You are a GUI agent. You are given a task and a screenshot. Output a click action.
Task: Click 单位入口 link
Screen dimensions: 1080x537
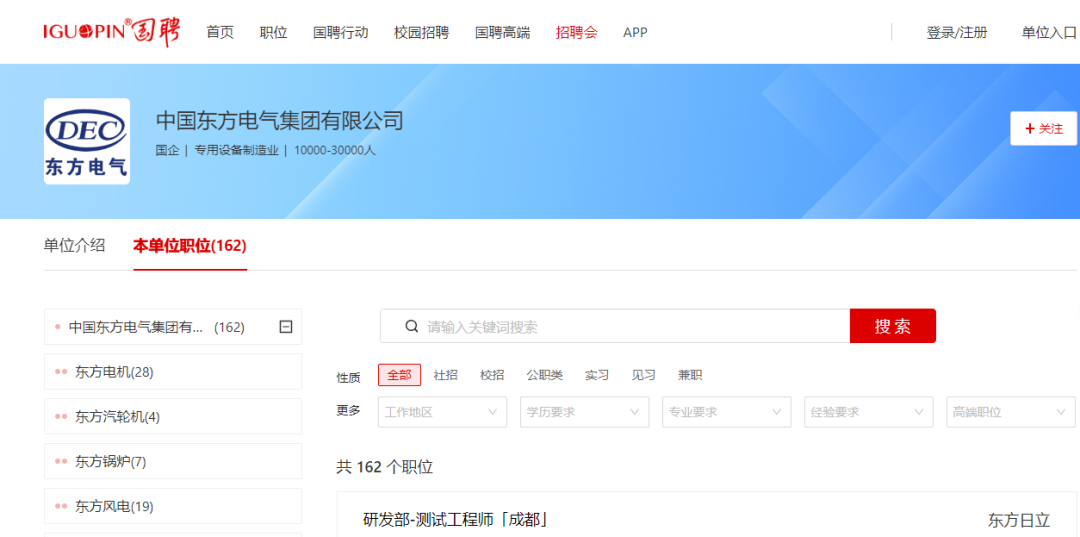[1048, 32]
